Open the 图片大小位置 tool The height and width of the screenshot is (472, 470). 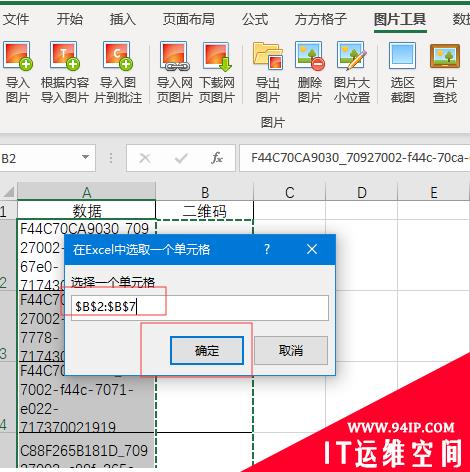[352, 72]
